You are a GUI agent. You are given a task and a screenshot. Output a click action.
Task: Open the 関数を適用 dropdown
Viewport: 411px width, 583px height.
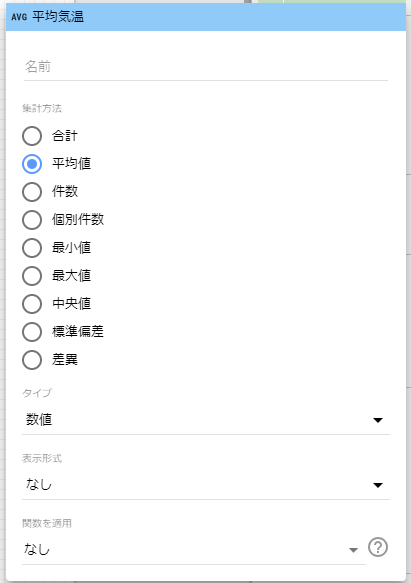pyautogui.click(x=194, y=550)
